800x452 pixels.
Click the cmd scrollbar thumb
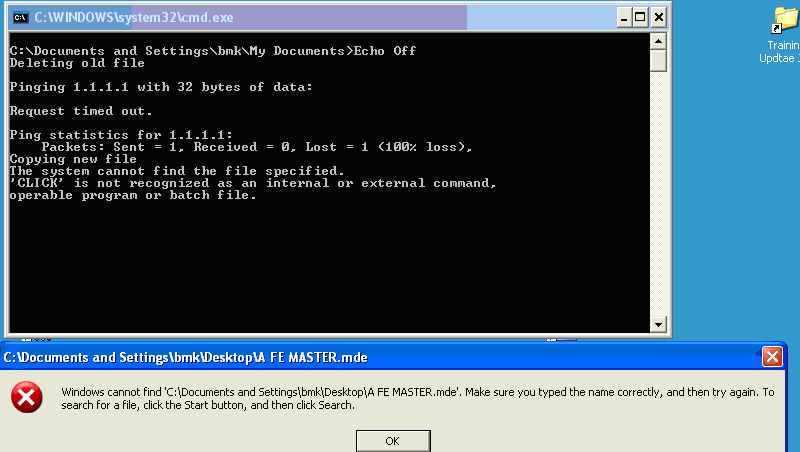[658, 61]
